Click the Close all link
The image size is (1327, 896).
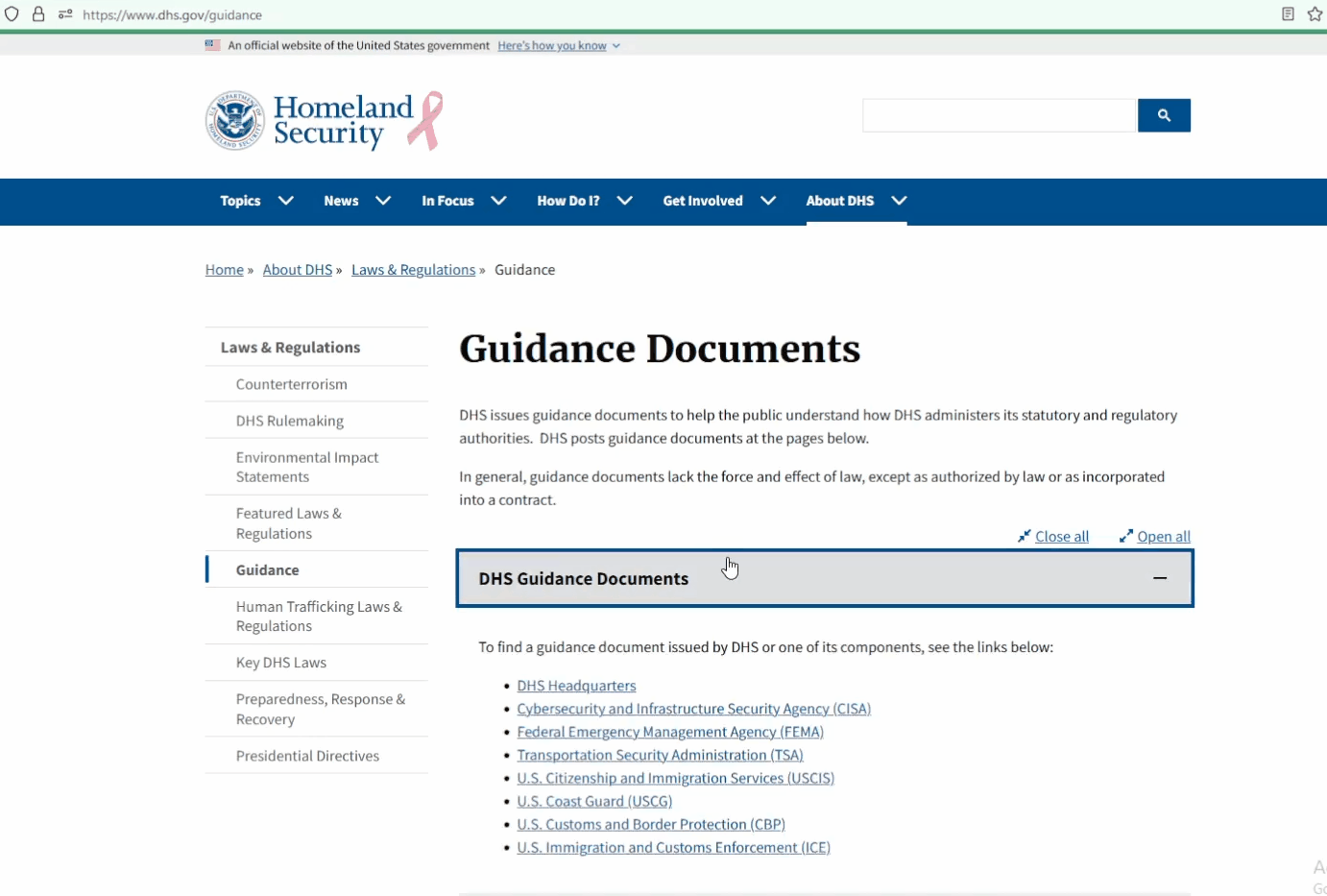tap(1062, 536)
